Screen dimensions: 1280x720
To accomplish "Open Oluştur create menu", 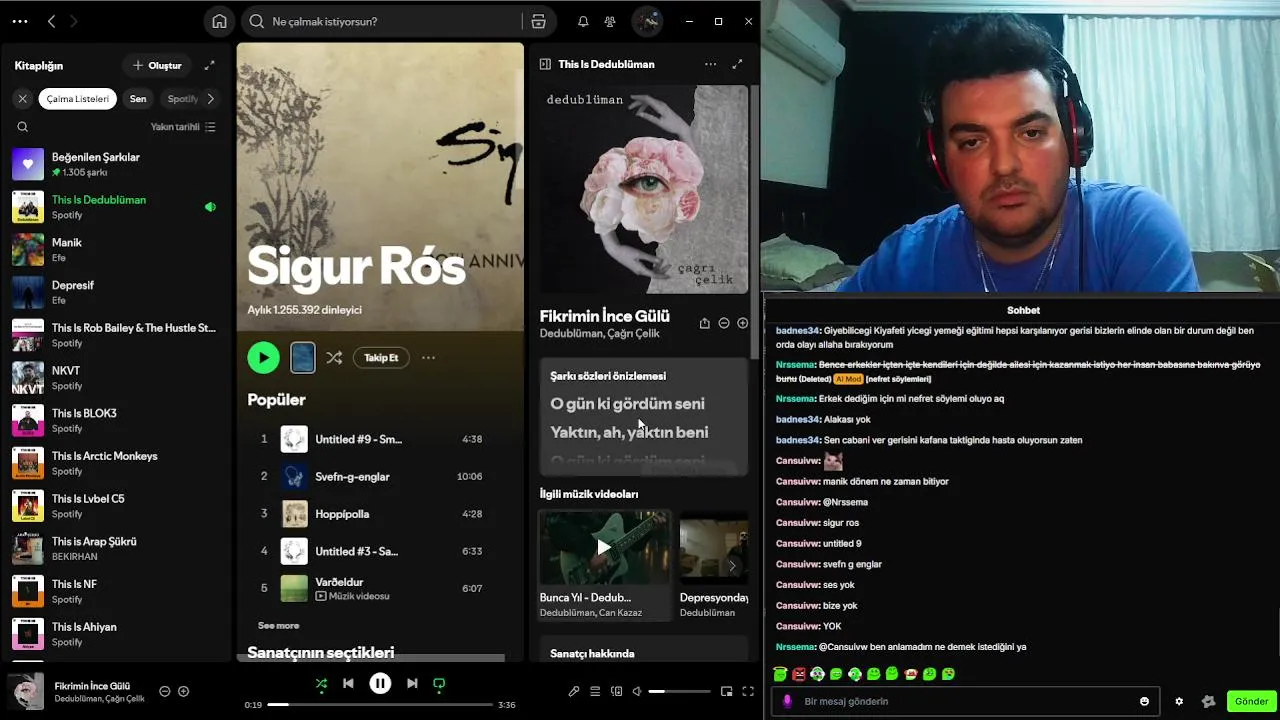I will coord(157,65).
